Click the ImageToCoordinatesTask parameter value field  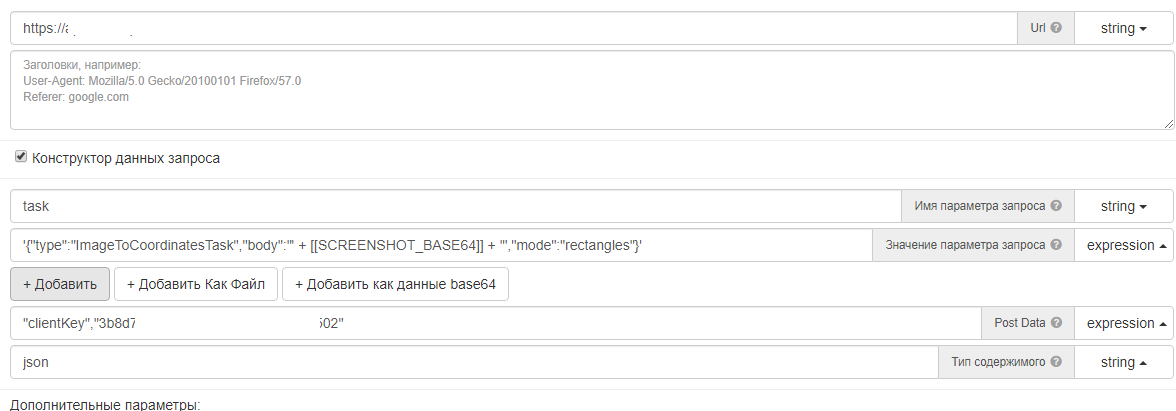click(x=440, y=245)
